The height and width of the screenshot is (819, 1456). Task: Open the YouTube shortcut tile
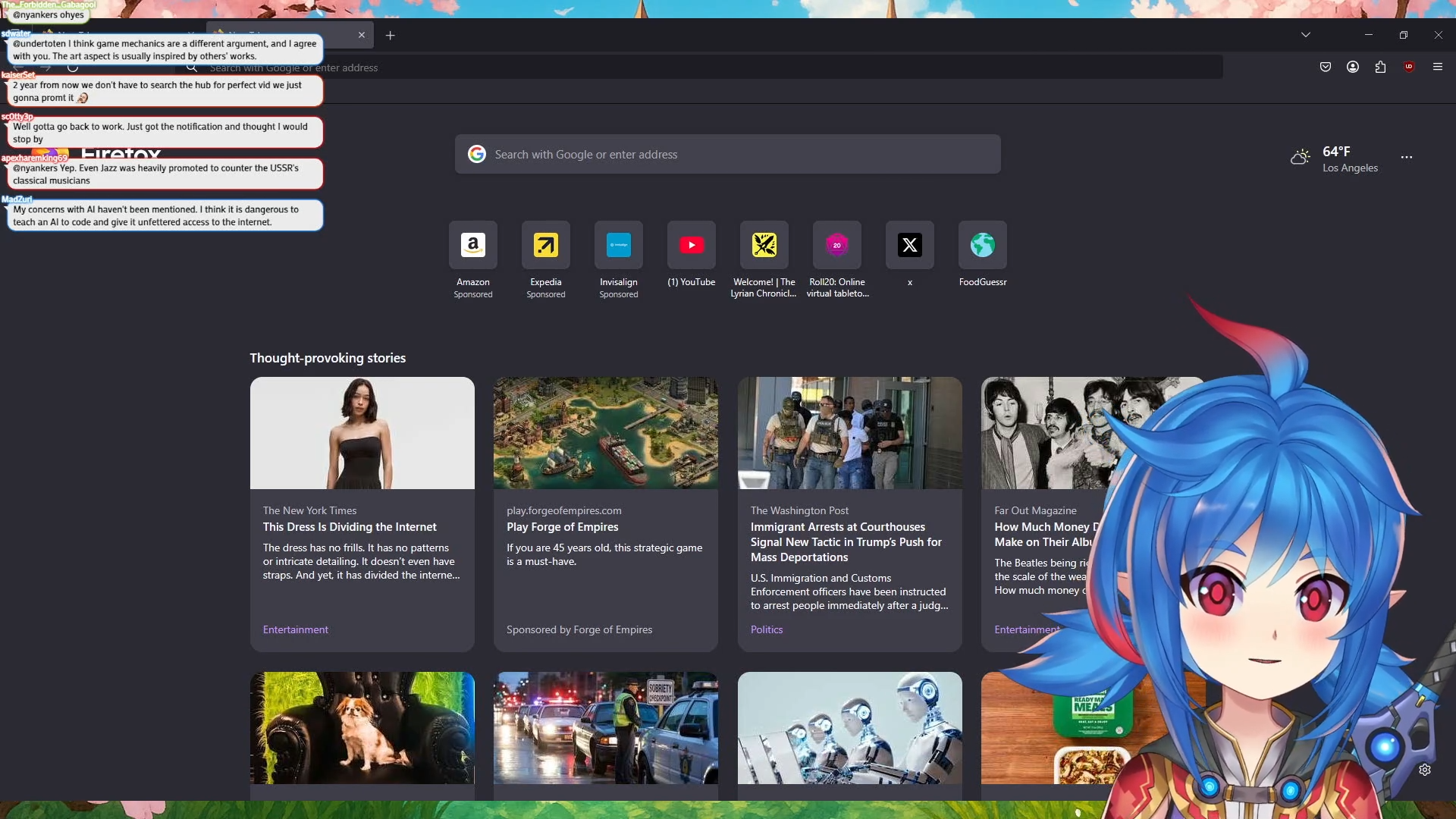coord(691,245)
